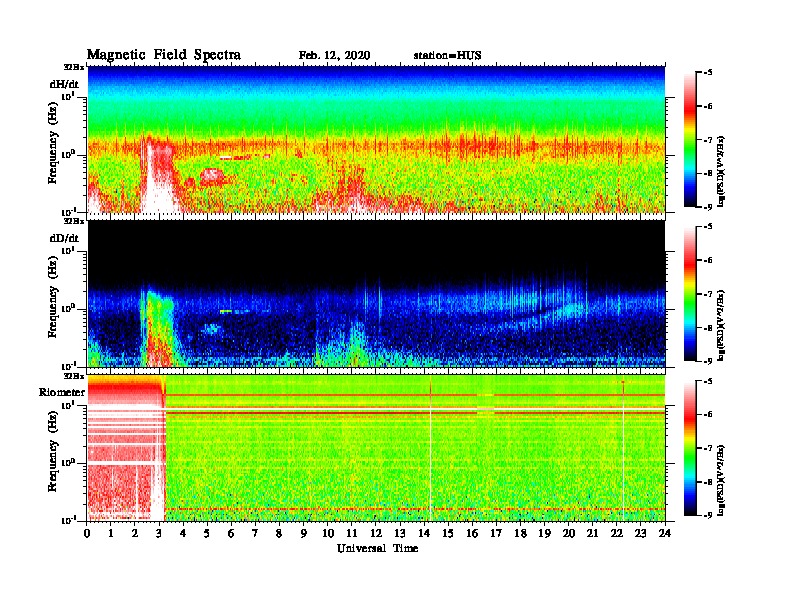Click the "Magnetic Field Spectra" title

(164, 55)
